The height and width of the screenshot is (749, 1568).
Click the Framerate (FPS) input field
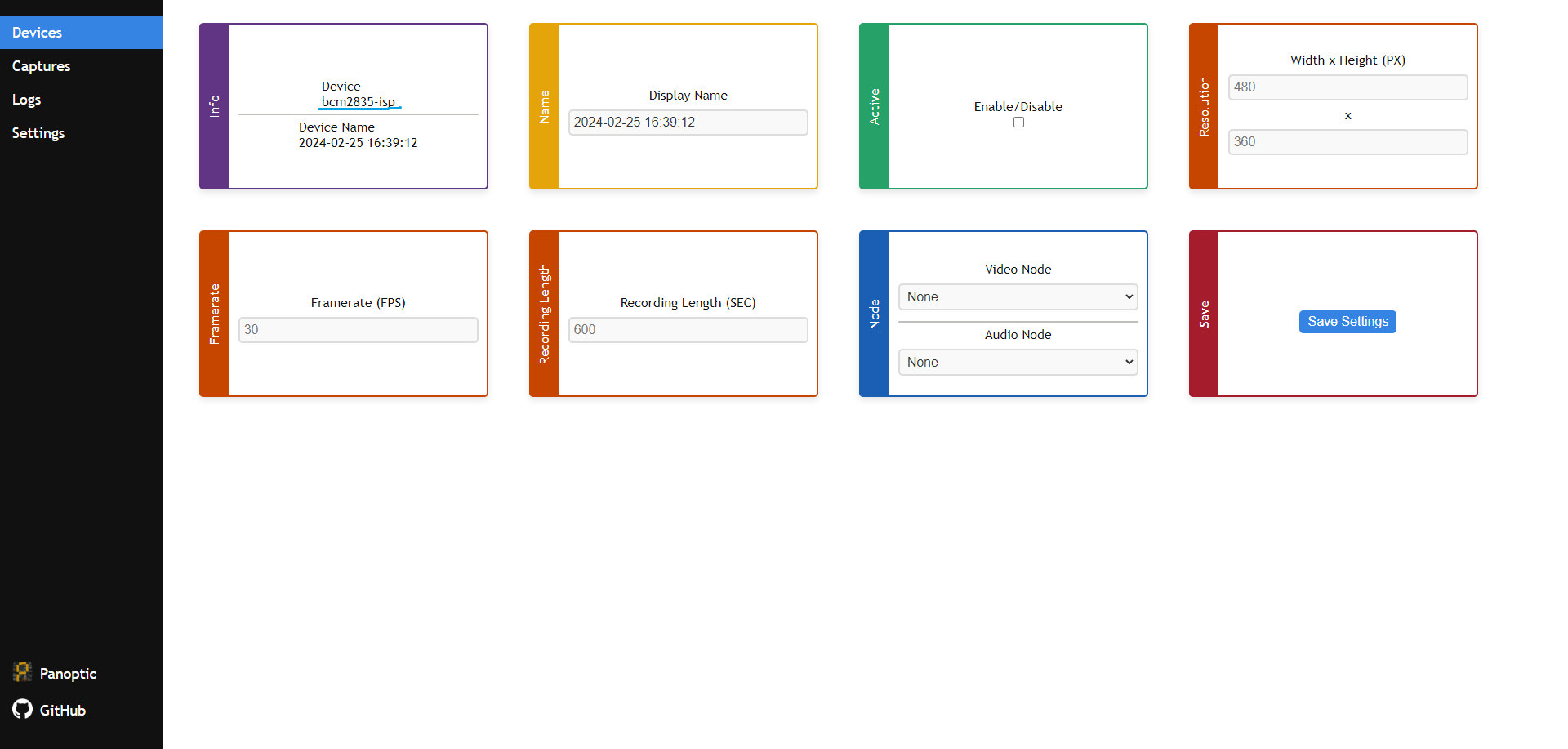point(358,330)
